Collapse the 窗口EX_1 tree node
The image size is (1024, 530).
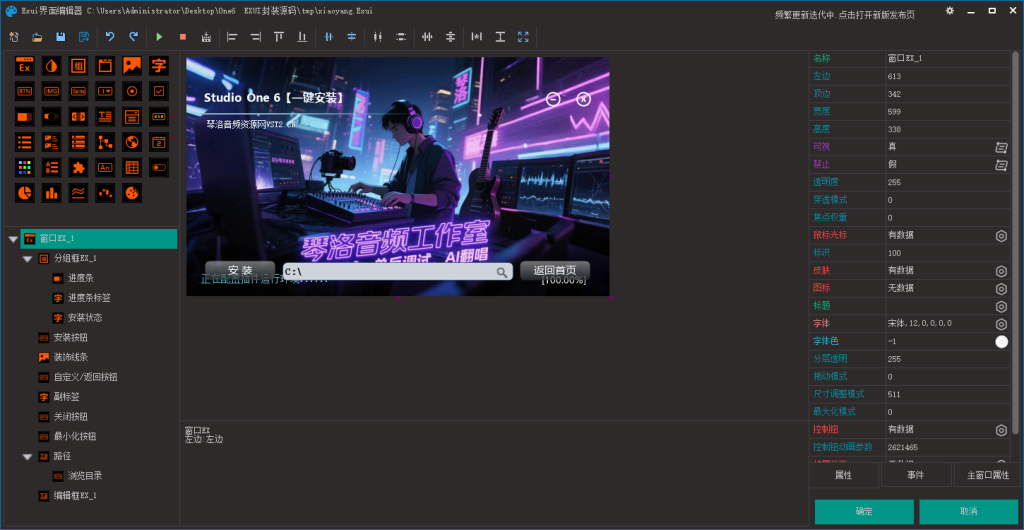(12, 239)
